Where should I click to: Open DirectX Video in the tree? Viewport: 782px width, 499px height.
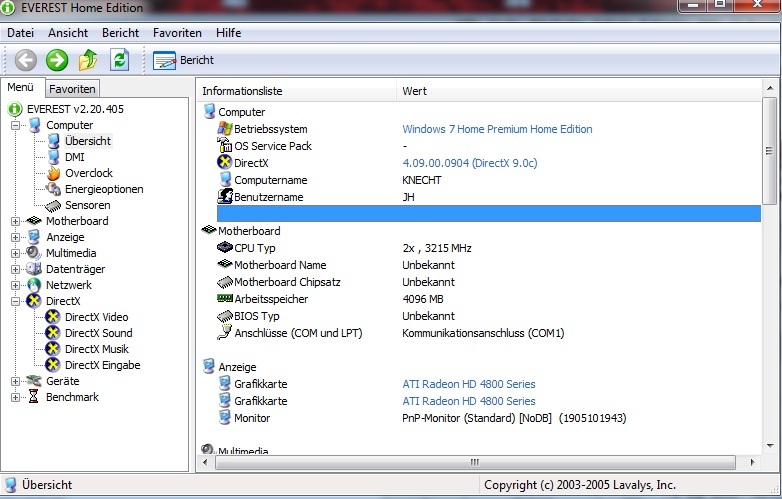coord(96,317)
